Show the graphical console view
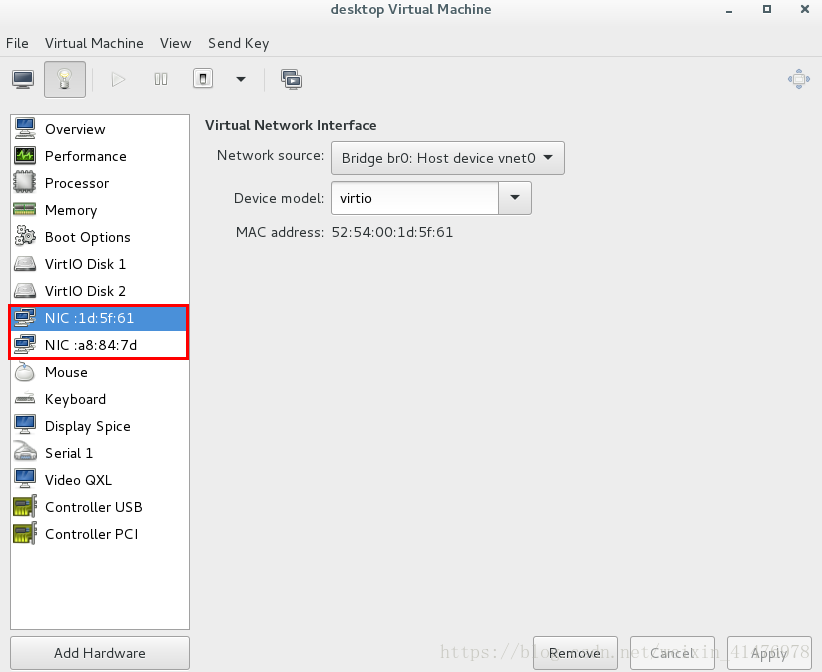 (23, 79)
